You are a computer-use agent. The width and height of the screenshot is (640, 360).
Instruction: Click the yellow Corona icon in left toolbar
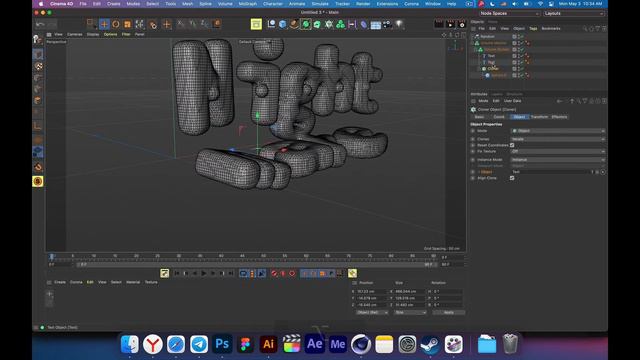click(38, 181)
